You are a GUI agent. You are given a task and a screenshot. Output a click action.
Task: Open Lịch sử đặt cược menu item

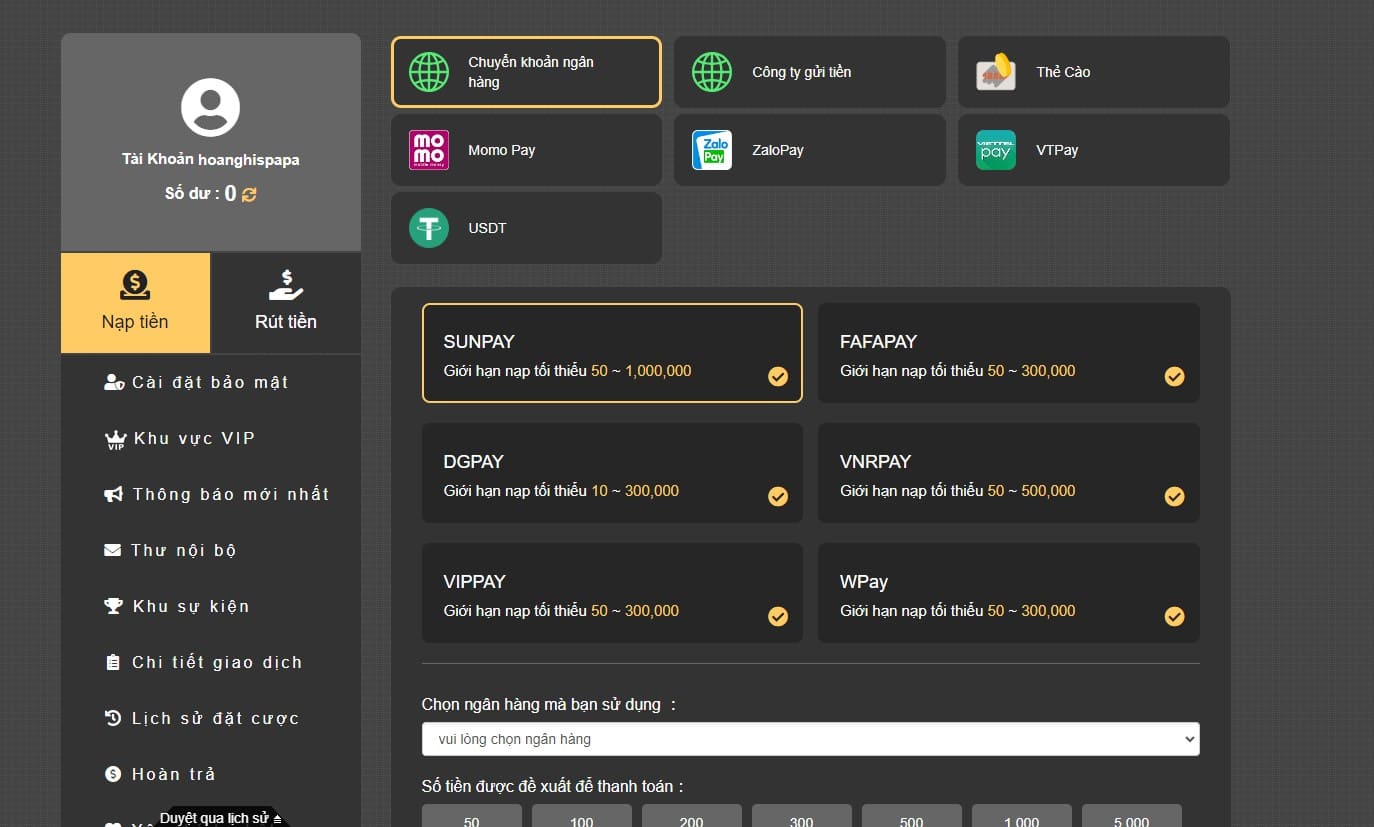211,718
